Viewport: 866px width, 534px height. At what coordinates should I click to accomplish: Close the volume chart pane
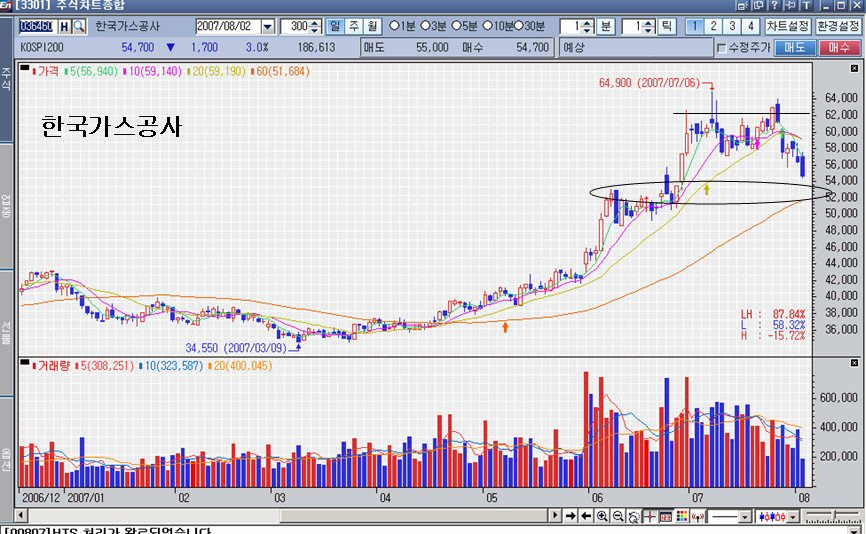pyautogui.click(x=854, y=363)
